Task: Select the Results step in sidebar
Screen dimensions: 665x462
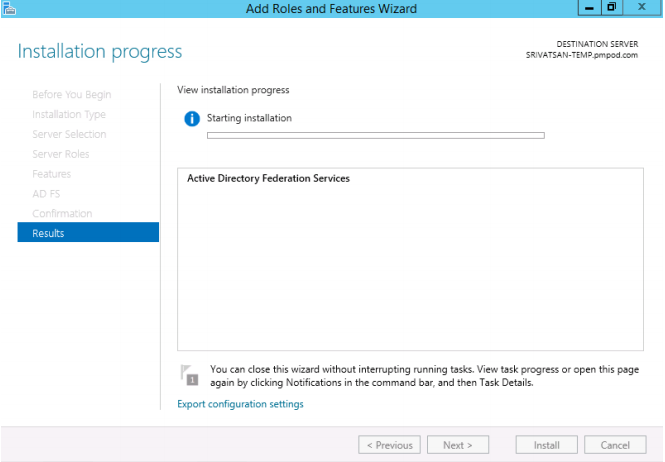Action: [88, 233]
